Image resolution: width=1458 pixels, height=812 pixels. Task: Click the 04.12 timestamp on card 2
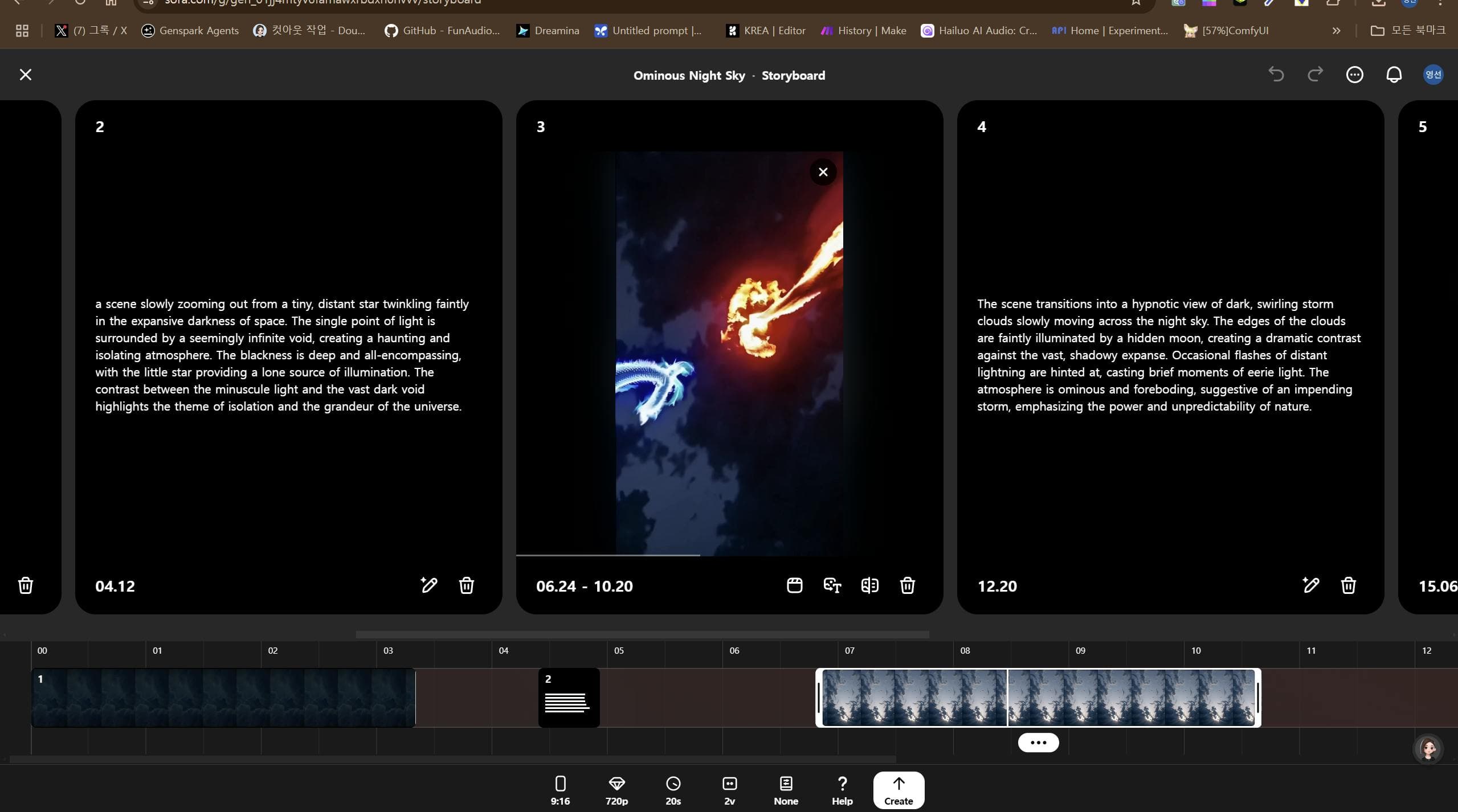pos(115,586)
